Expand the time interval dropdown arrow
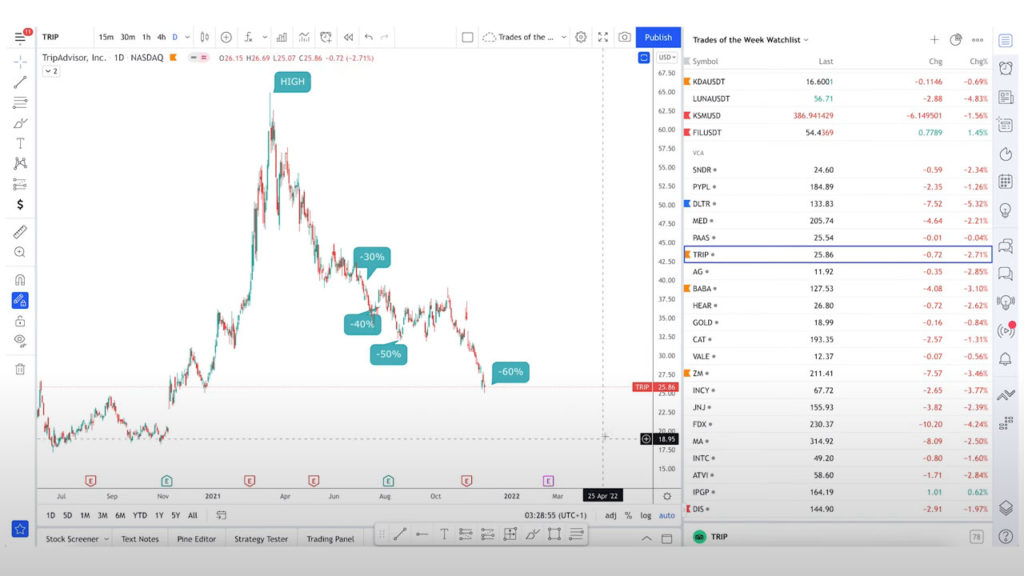This screenshot has width=1024, height=576. 187,37
